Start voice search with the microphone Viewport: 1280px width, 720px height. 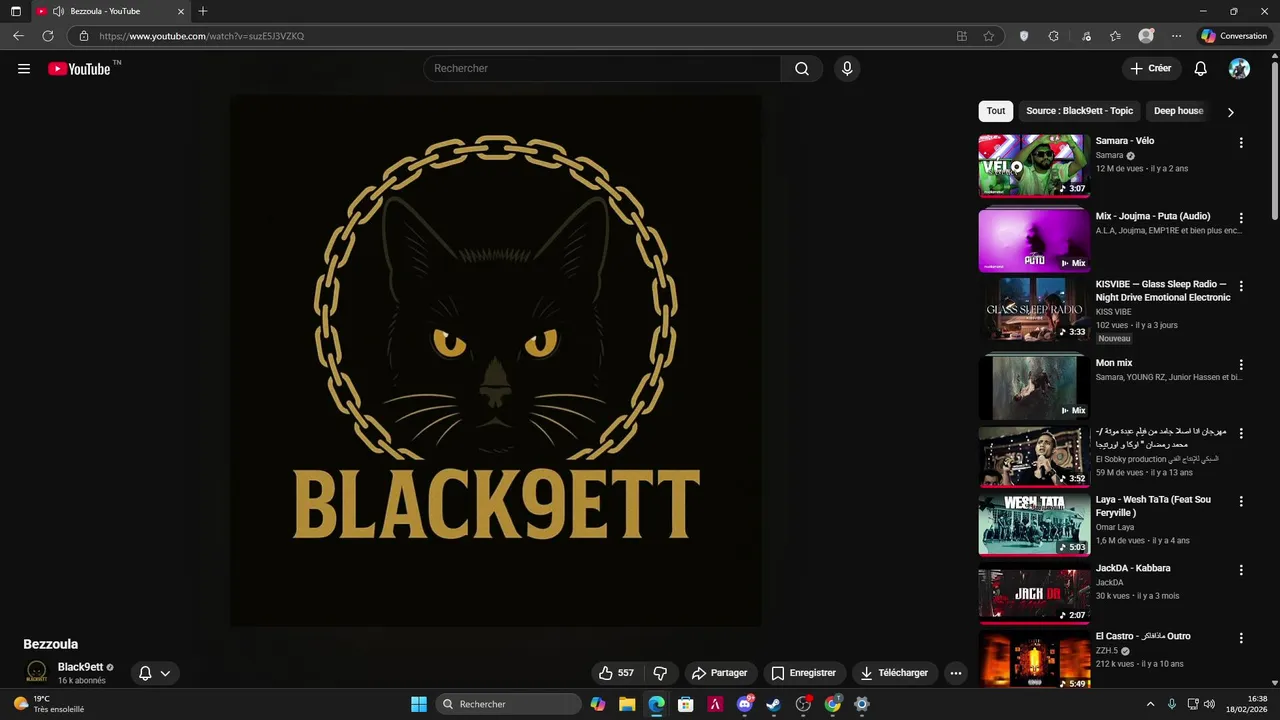click(x=847, y=68)
